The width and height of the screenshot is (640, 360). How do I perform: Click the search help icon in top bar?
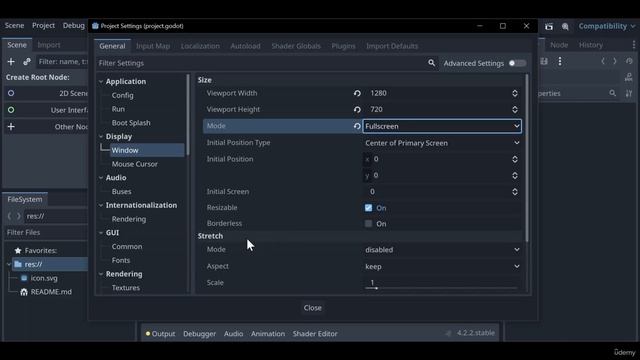point(565,27)
